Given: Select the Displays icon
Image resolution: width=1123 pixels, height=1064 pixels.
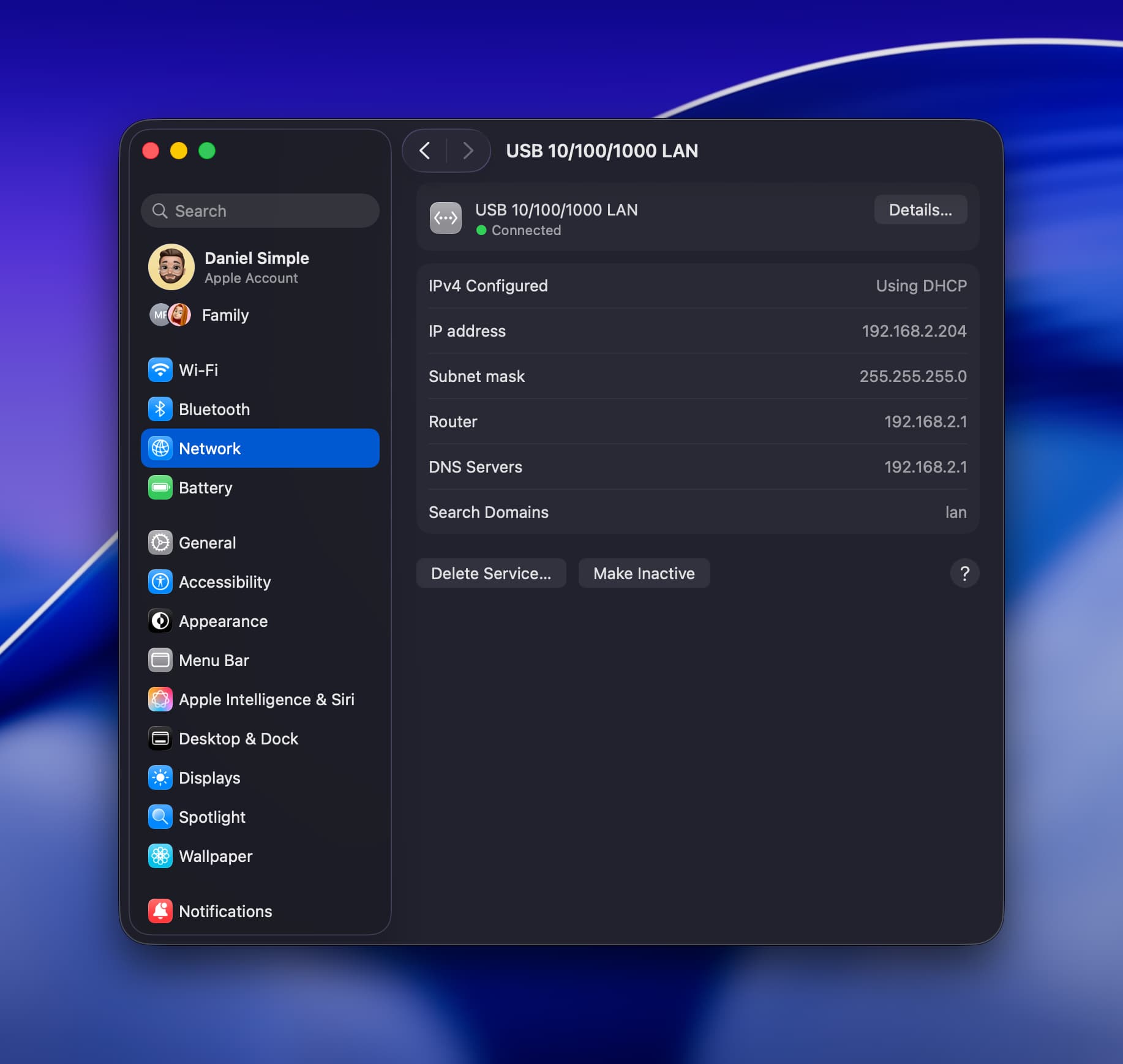Looking at the screenshot, I should [160, 777].
